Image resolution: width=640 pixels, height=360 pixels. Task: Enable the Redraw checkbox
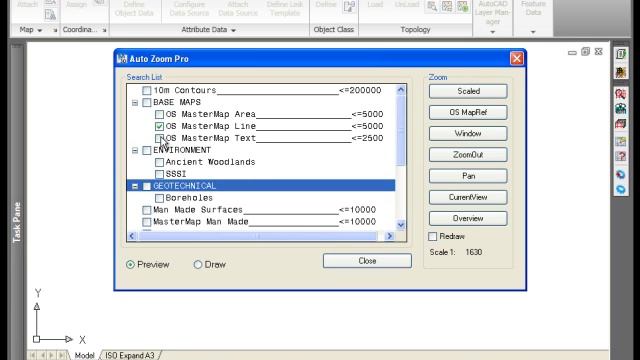coord(433,236)
